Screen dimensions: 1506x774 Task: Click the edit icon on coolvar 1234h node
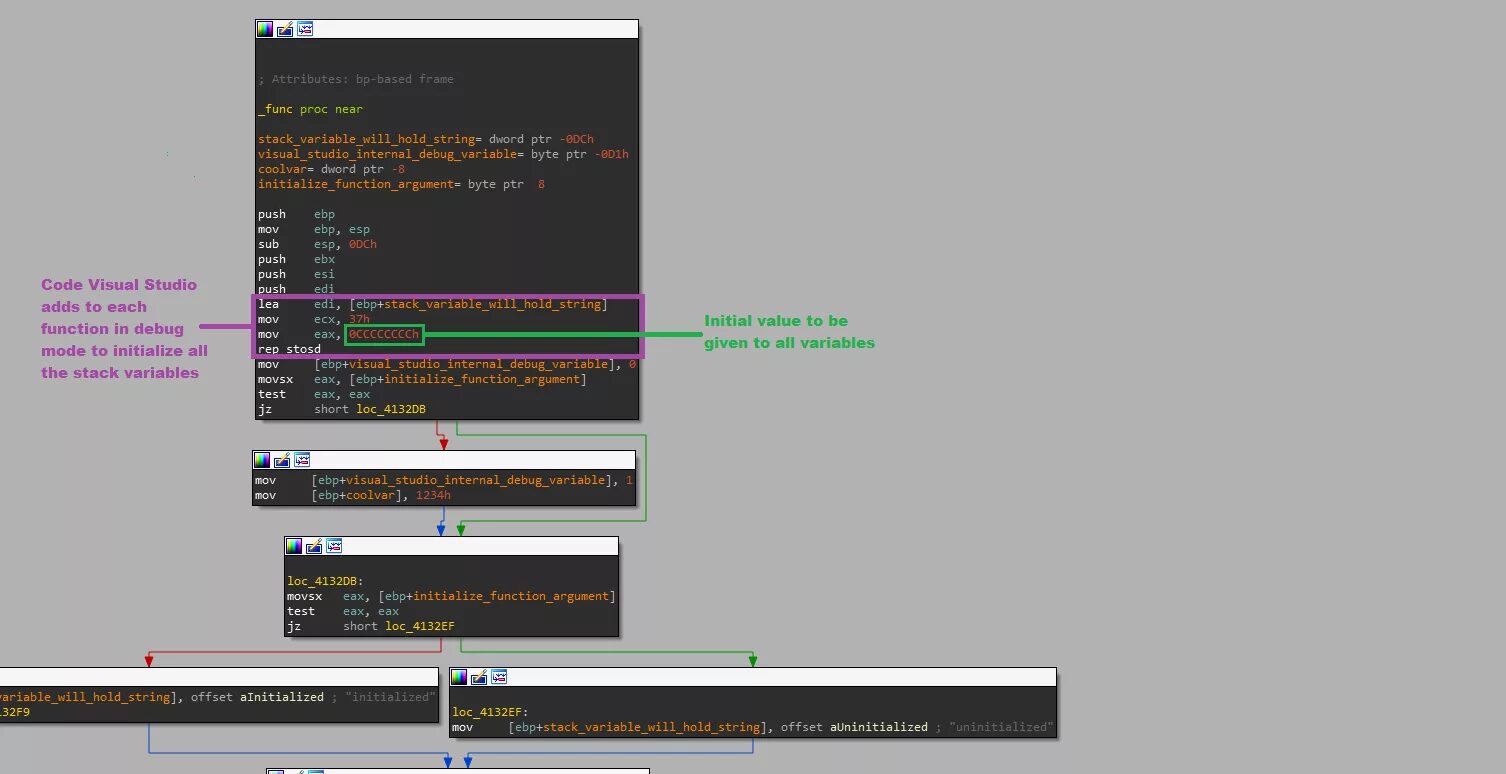[282, 460]
